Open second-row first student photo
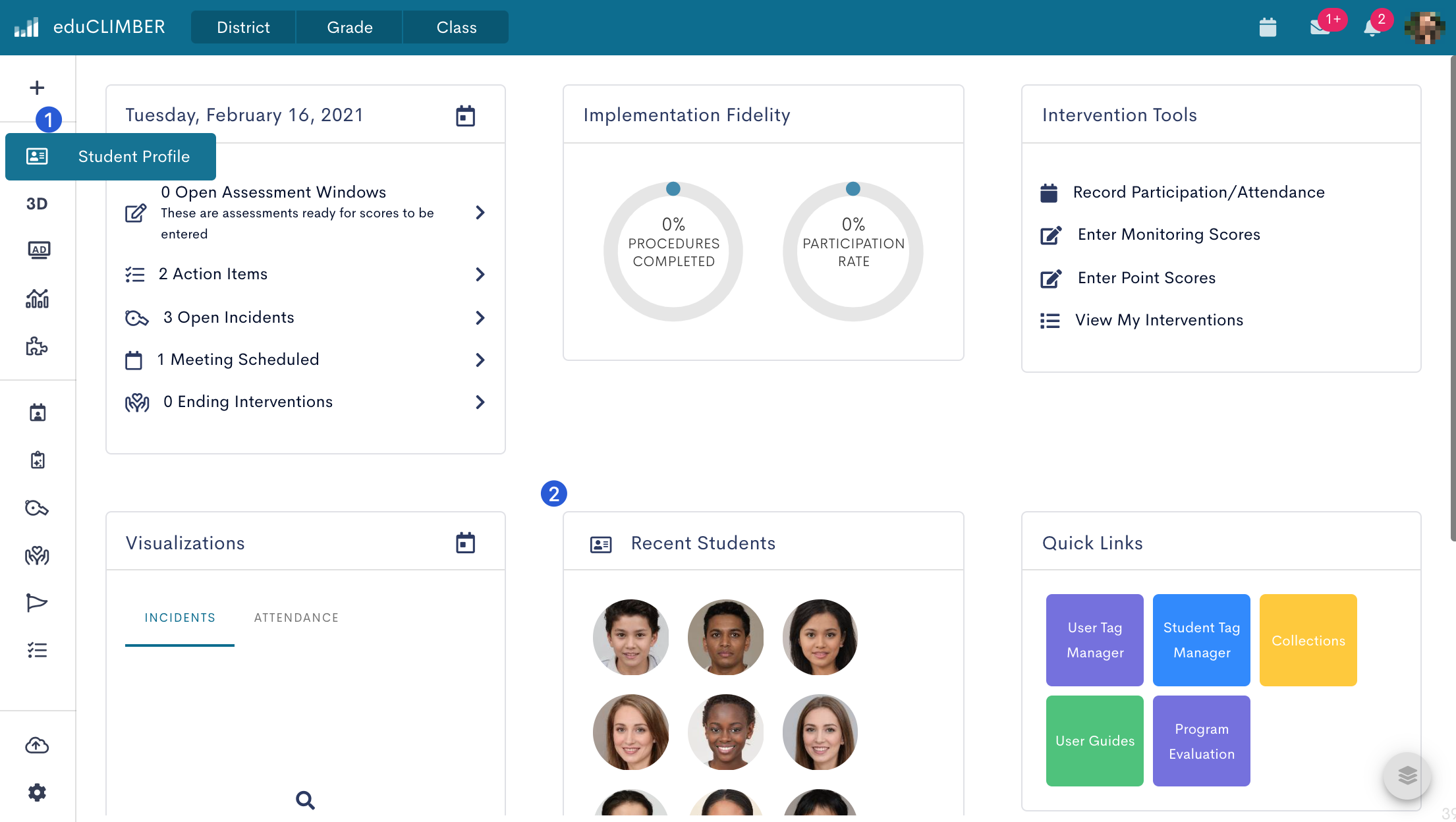The image size is (1456, 822). (x=630, y=732)
